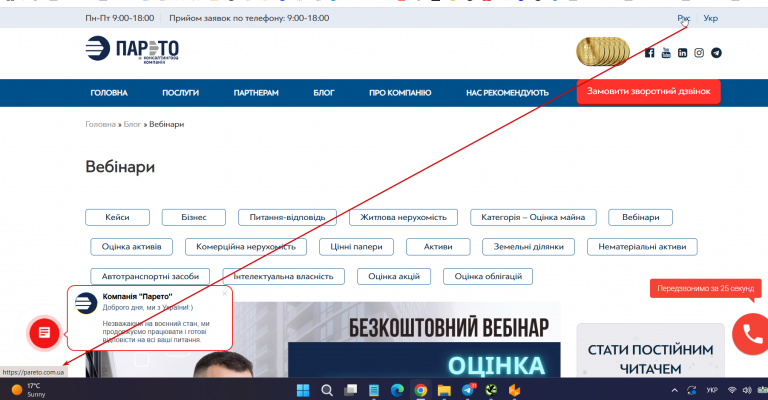Select the Автотранспортні засоби category tag

click(150, 276)
